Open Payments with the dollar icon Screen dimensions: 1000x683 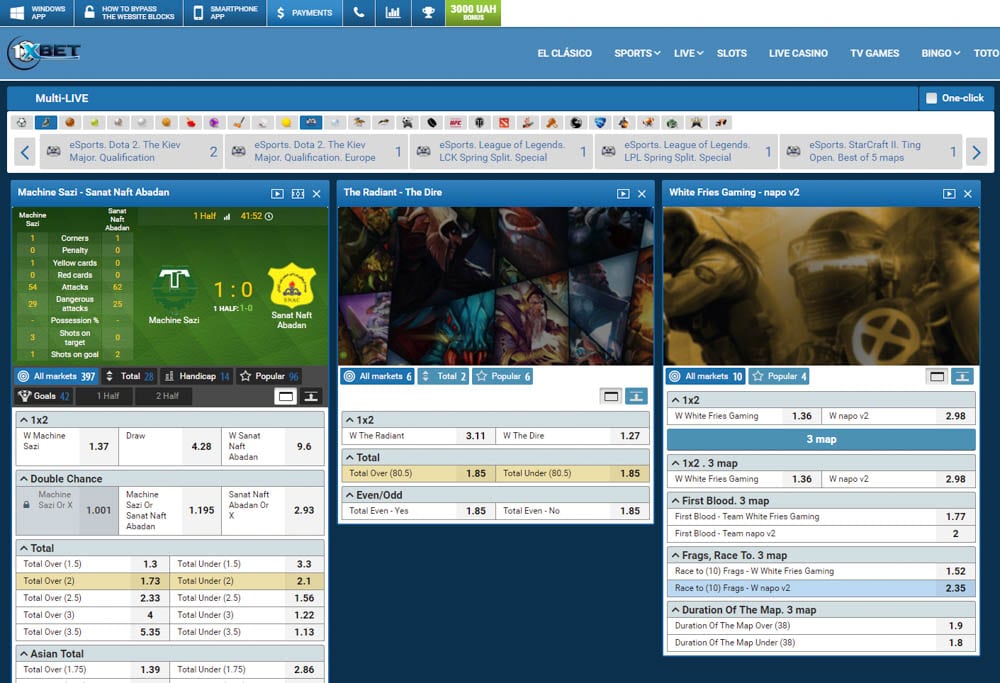point(304,13)
